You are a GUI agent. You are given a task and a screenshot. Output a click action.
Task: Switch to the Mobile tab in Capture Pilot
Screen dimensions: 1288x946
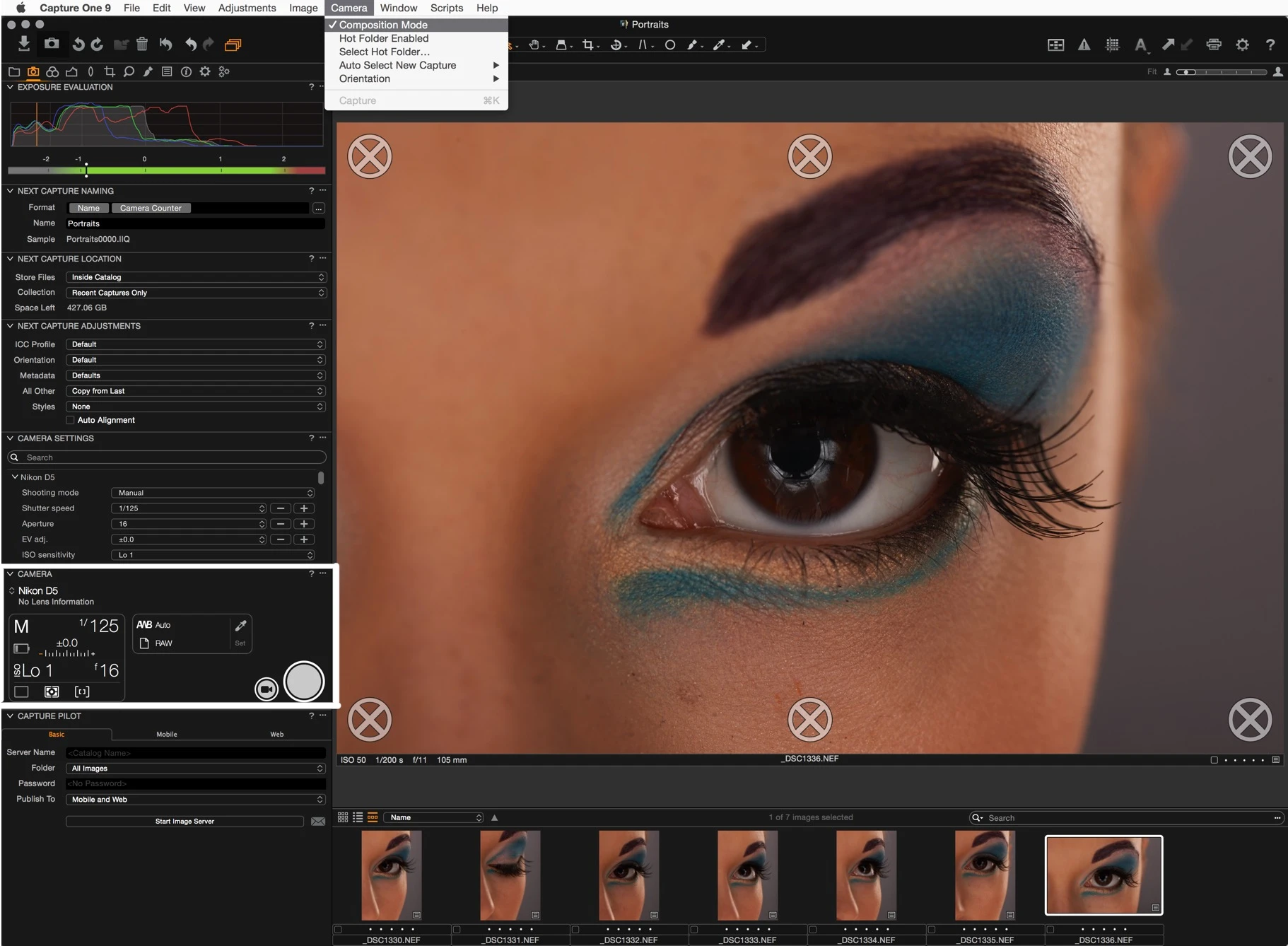tap(167, 734)
